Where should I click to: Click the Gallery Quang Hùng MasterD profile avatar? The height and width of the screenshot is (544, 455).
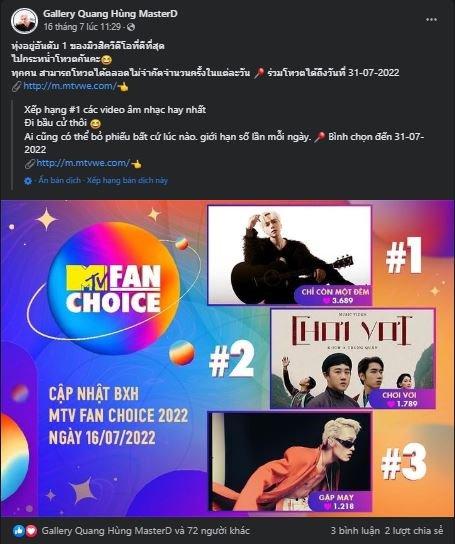click(x=24, y=21)
